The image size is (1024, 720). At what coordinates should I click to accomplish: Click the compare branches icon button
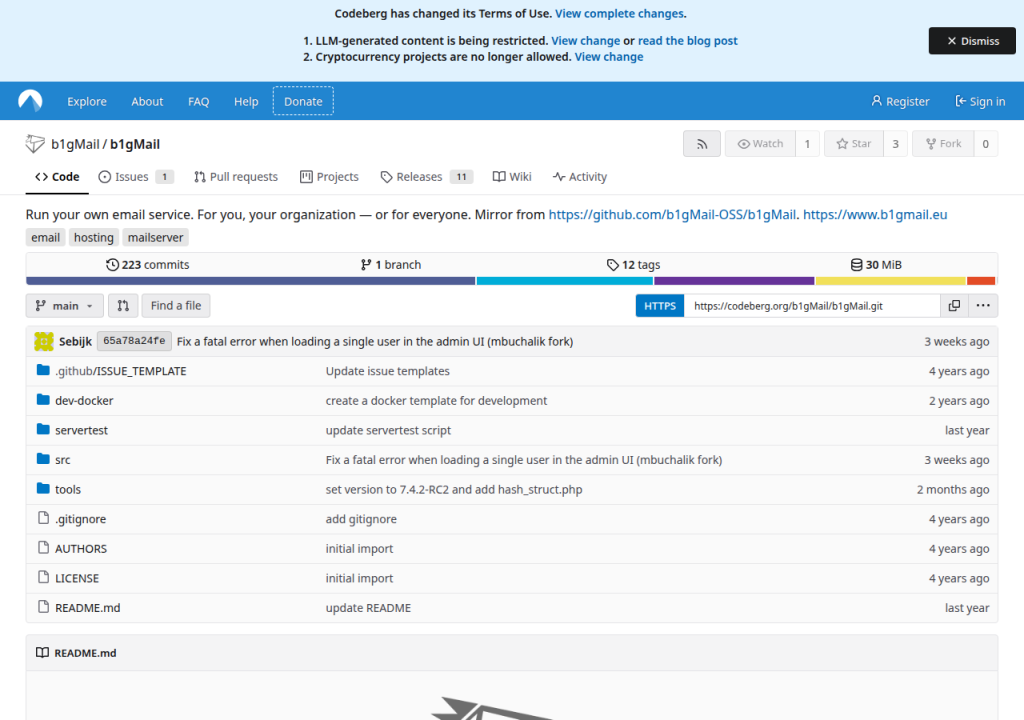pos(123,306)
